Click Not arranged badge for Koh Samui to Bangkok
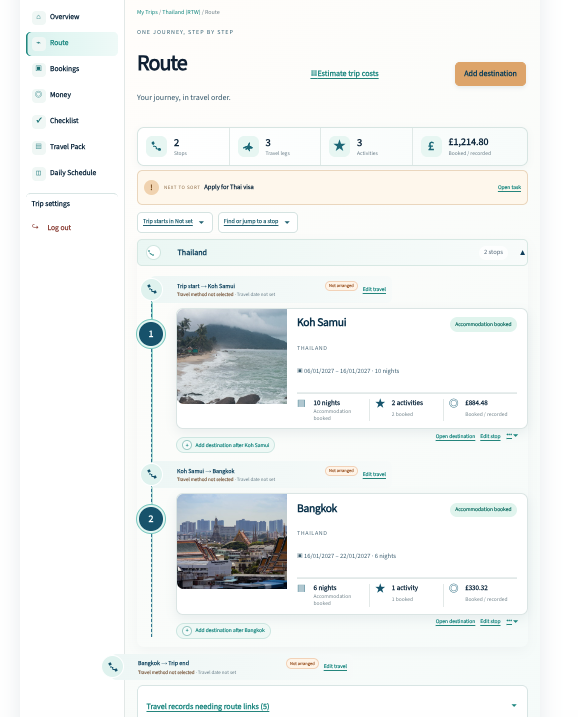578x717 pixels. pyautogui.click(x=341, y=471)
